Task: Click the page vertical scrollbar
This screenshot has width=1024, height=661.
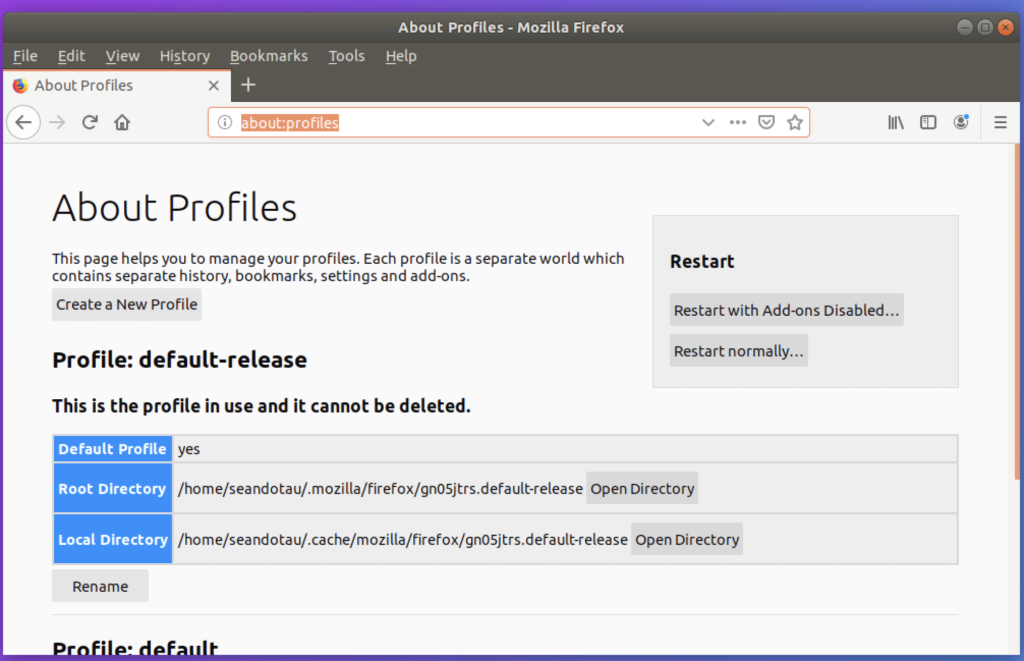Action: tap(1017, 312)
